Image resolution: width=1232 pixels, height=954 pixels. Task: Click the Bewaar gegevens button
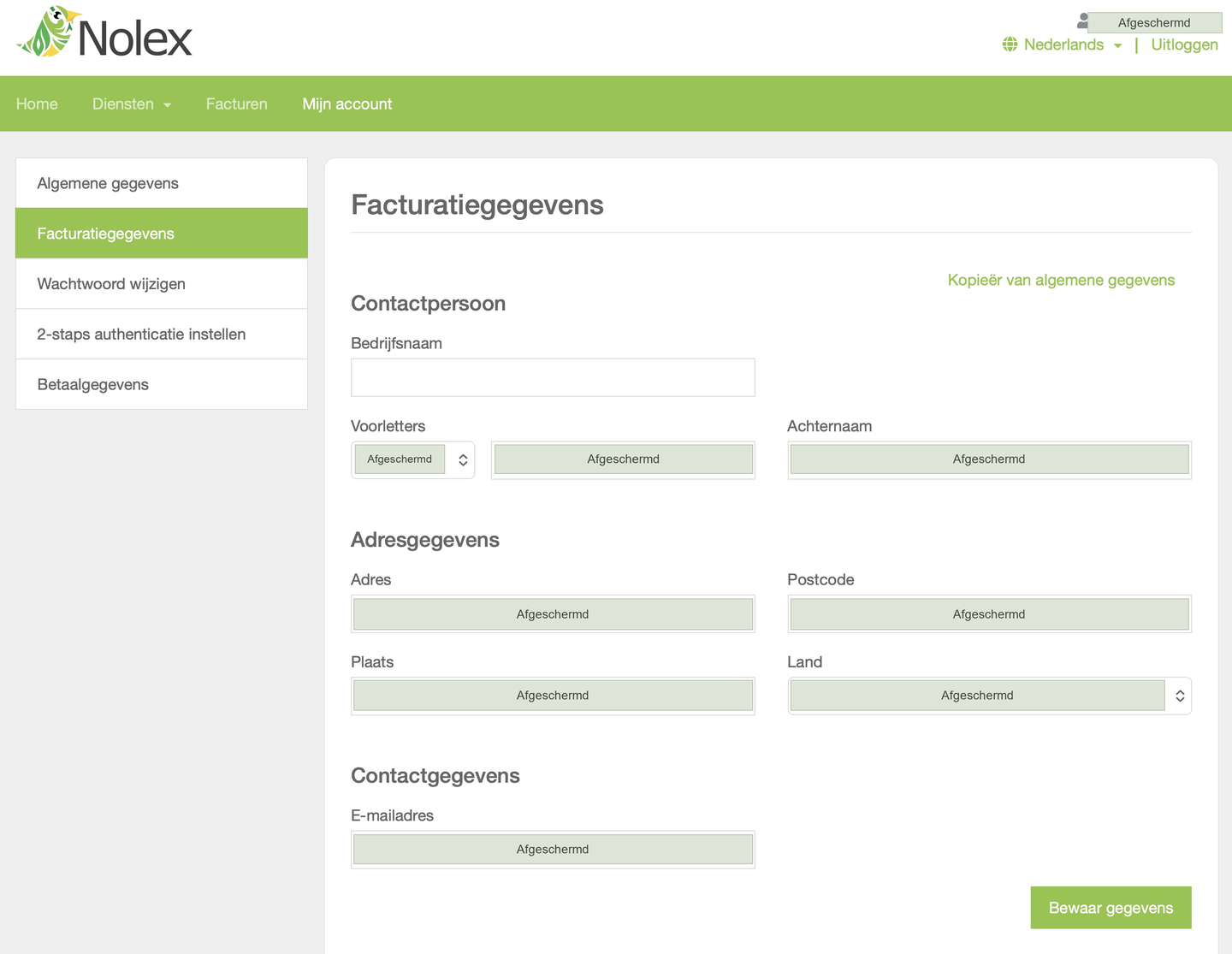pyautogui.click(x=1111, y=908)
